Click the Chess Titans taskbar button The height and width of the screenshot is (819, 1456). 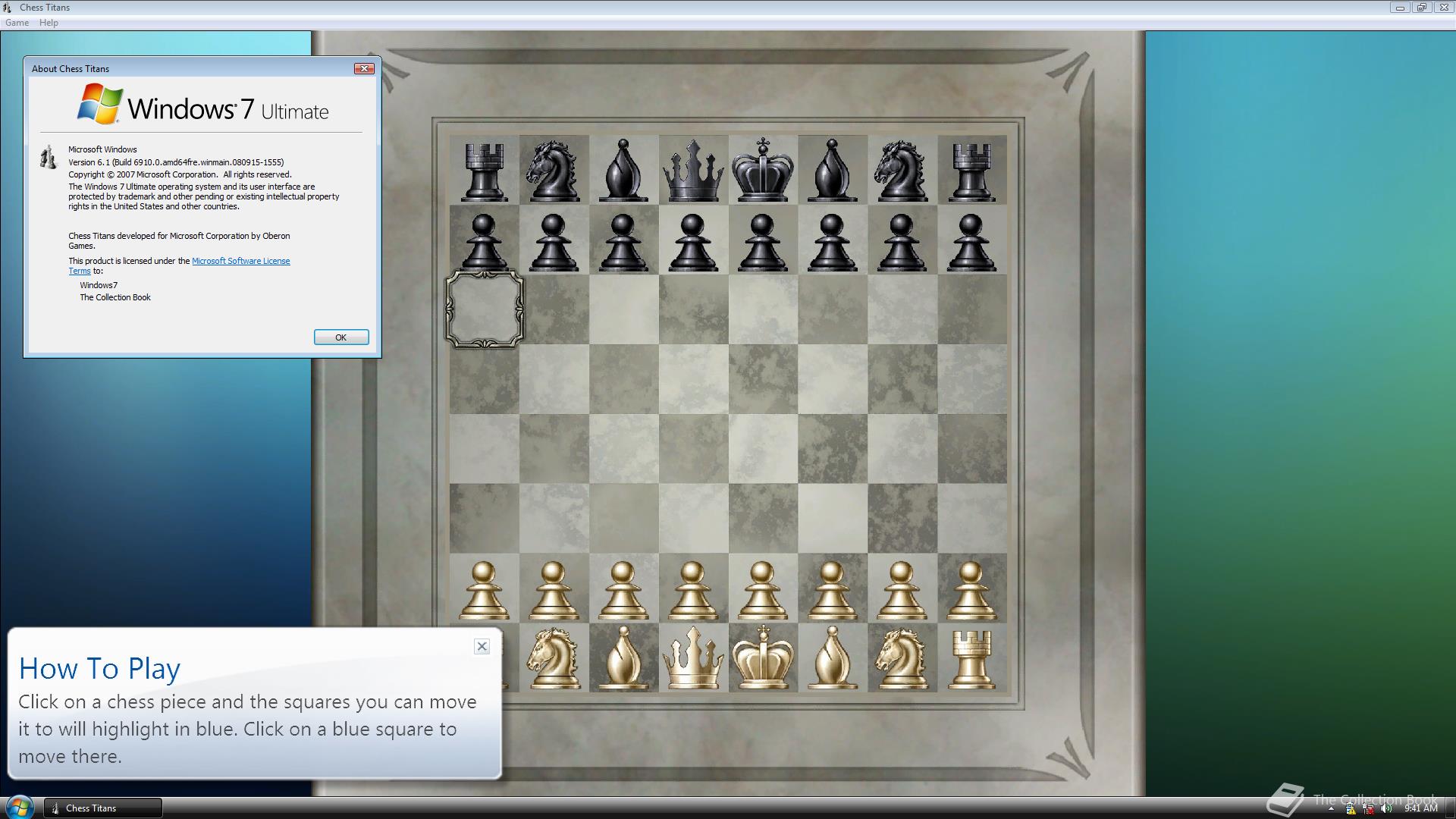pyautogui.click(x=103, y=808)
